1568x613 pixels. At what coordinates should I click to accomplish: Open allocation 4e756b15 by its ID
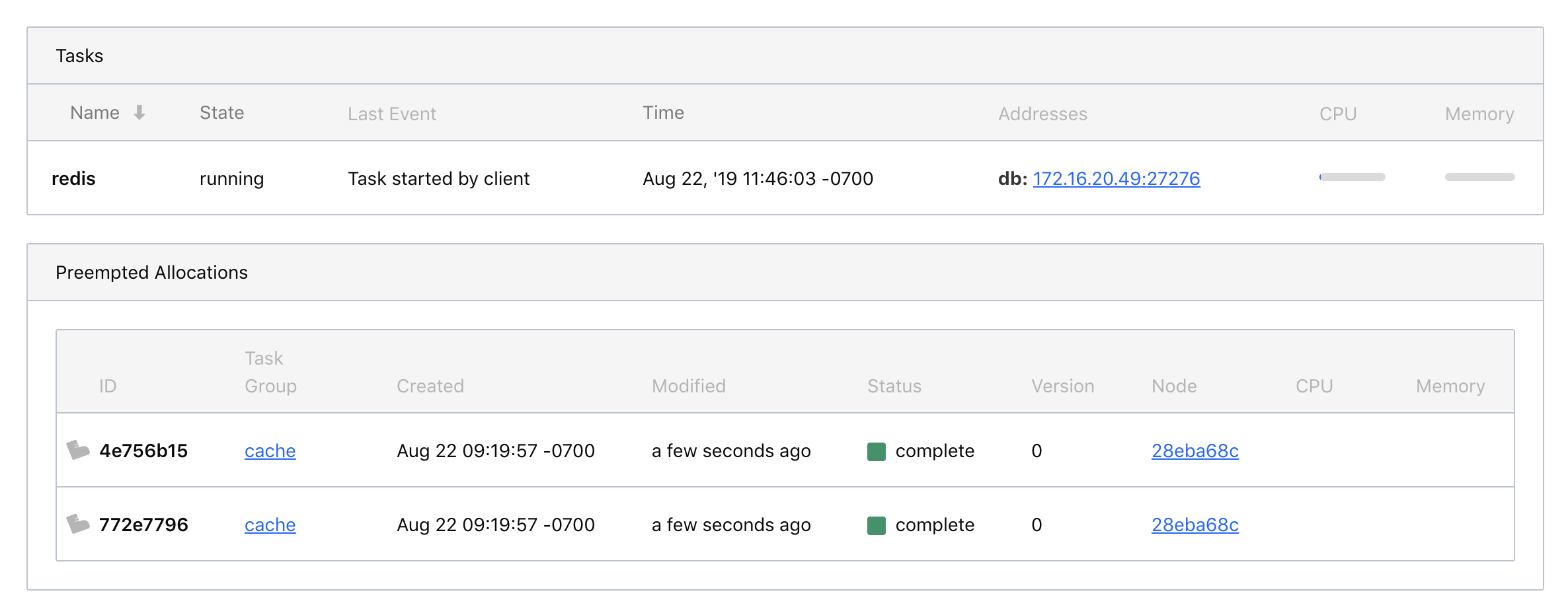coord(143,451)
